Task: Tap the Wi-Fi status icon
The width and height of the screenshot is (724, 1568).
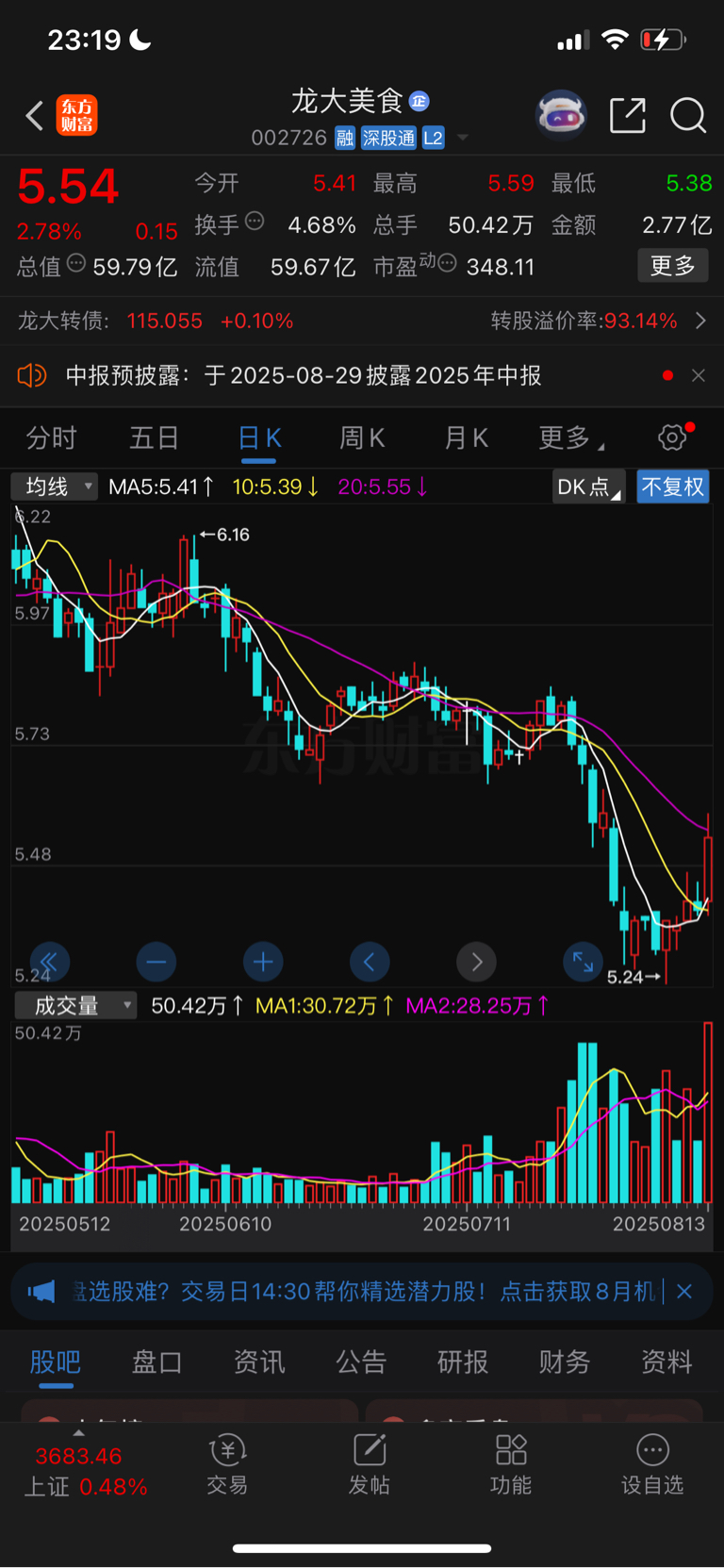Action: (615, 40)
